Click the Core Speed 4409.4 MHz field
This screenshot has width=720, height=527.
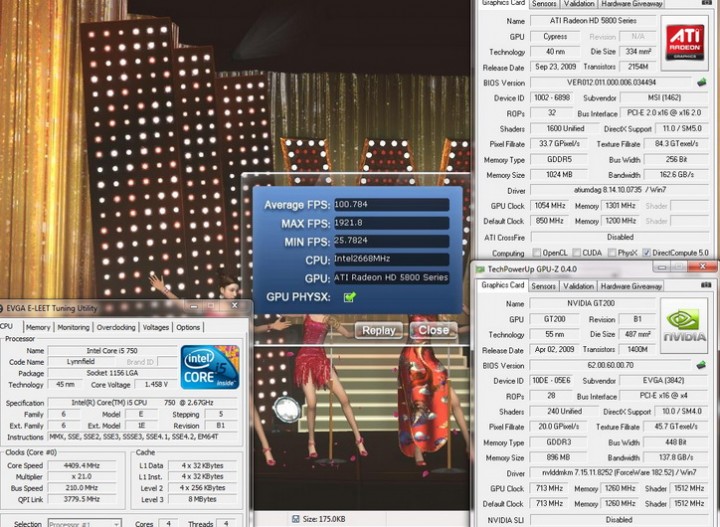(82, 465)
